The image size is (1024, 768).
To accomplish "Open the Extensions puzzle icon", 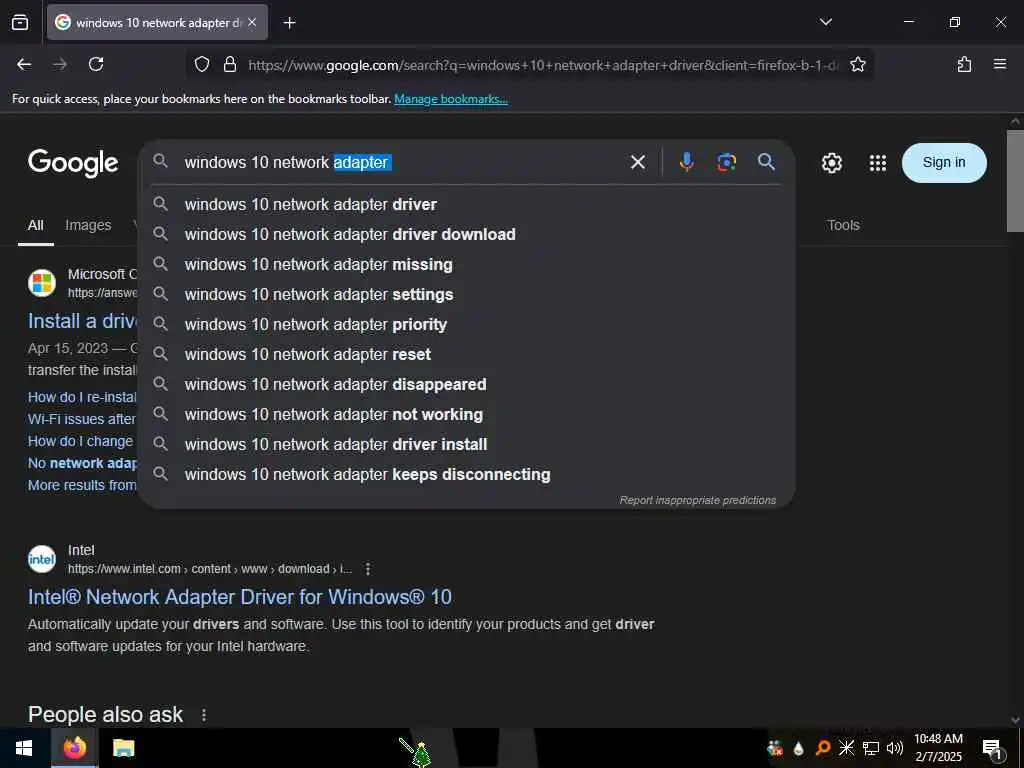I will tap(965, 64).
